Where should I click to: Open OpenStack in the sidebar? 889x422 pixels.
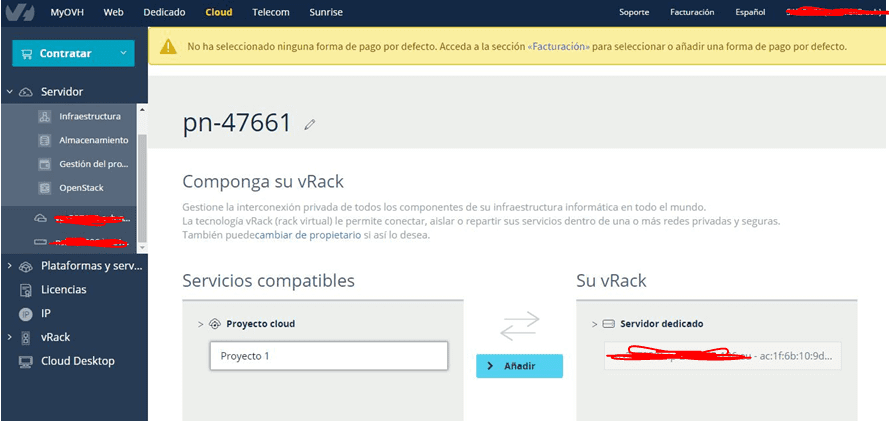tap(81, 188)
